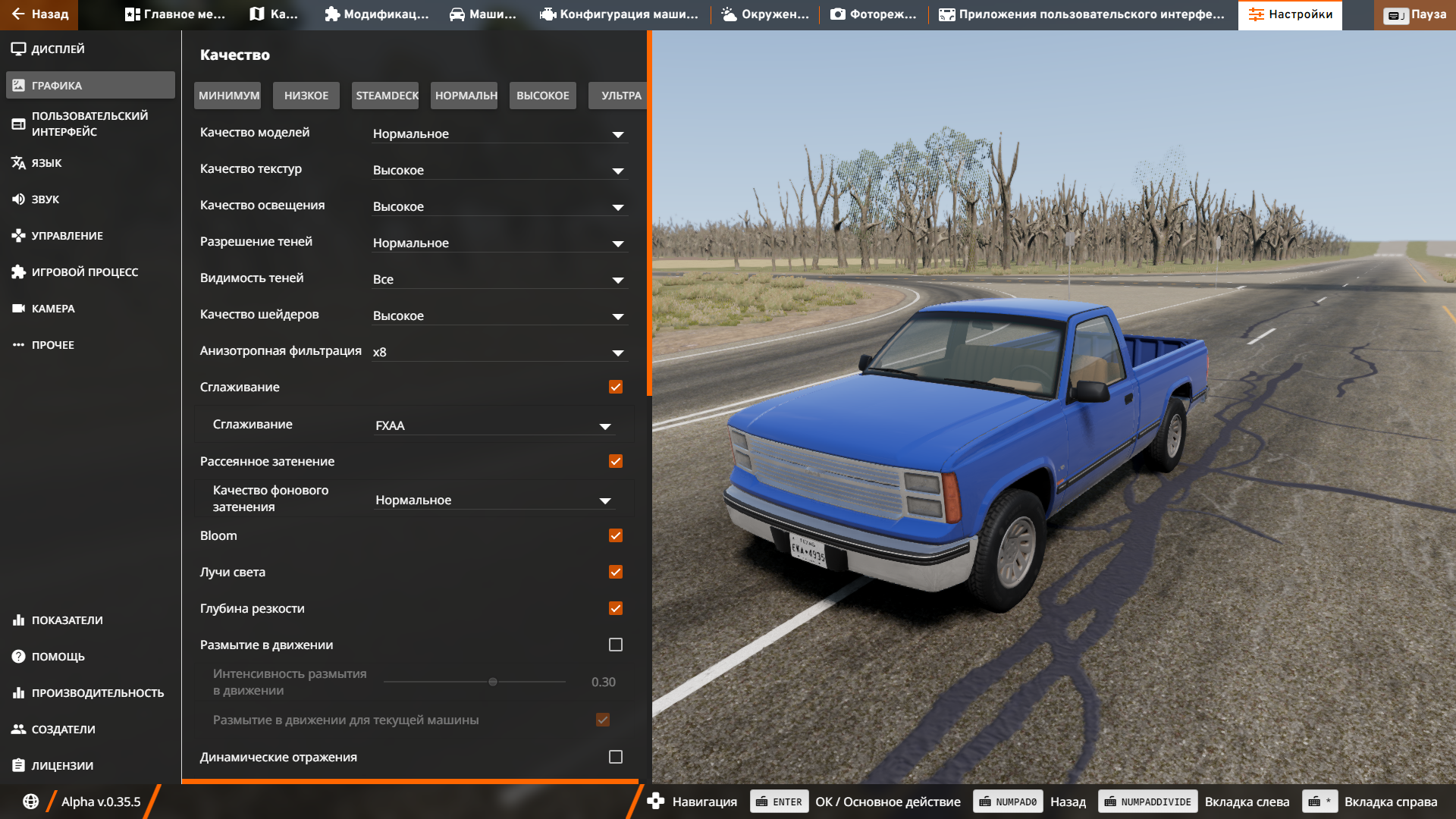Click the Назад back button
Viewport: 1456px width, 819px height.
39,14
